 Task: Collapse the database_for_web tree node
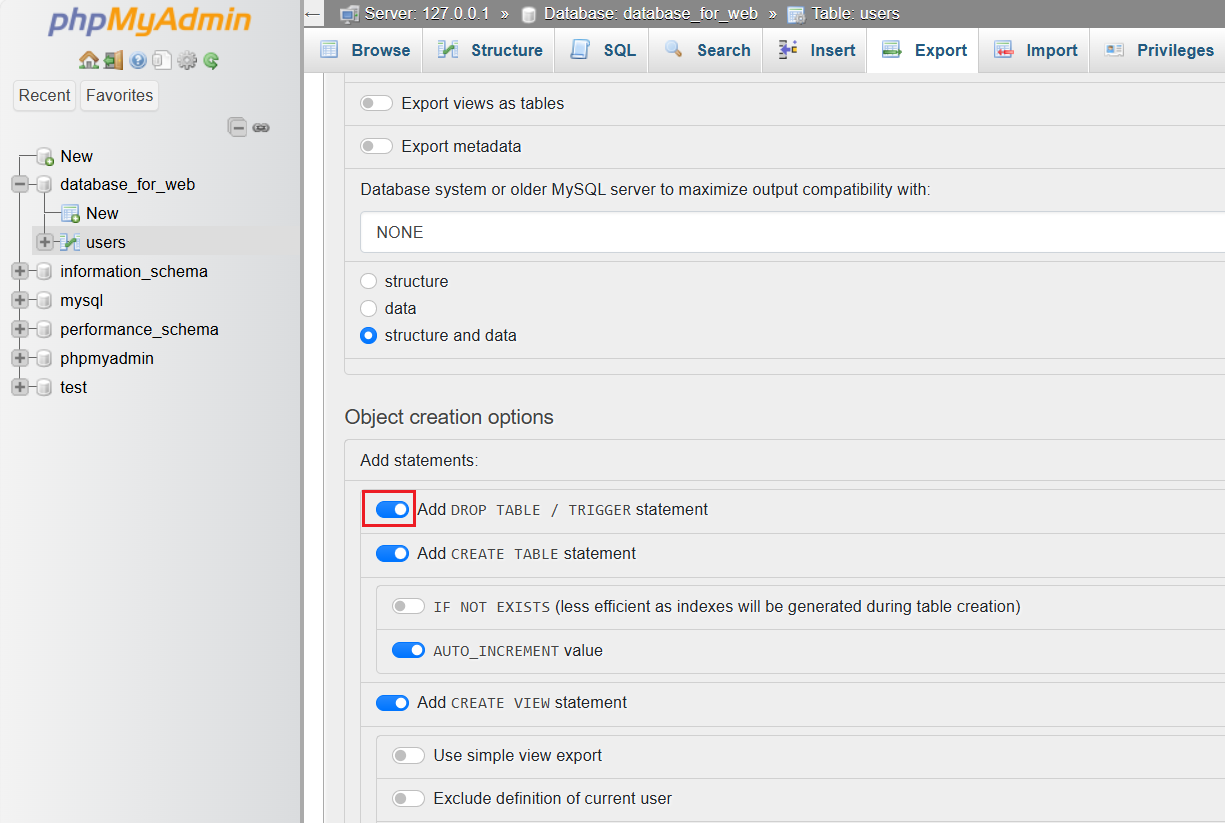(x=19, y=184)
